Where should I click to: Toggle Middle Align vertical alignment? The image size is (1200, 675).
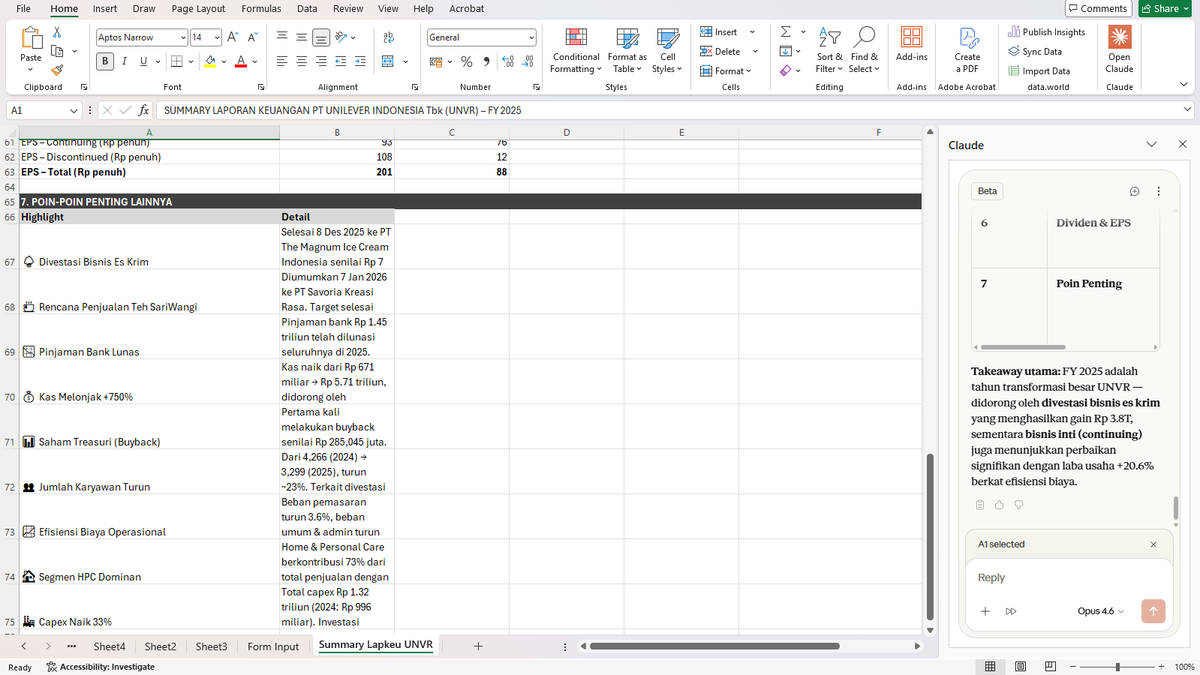302,37
